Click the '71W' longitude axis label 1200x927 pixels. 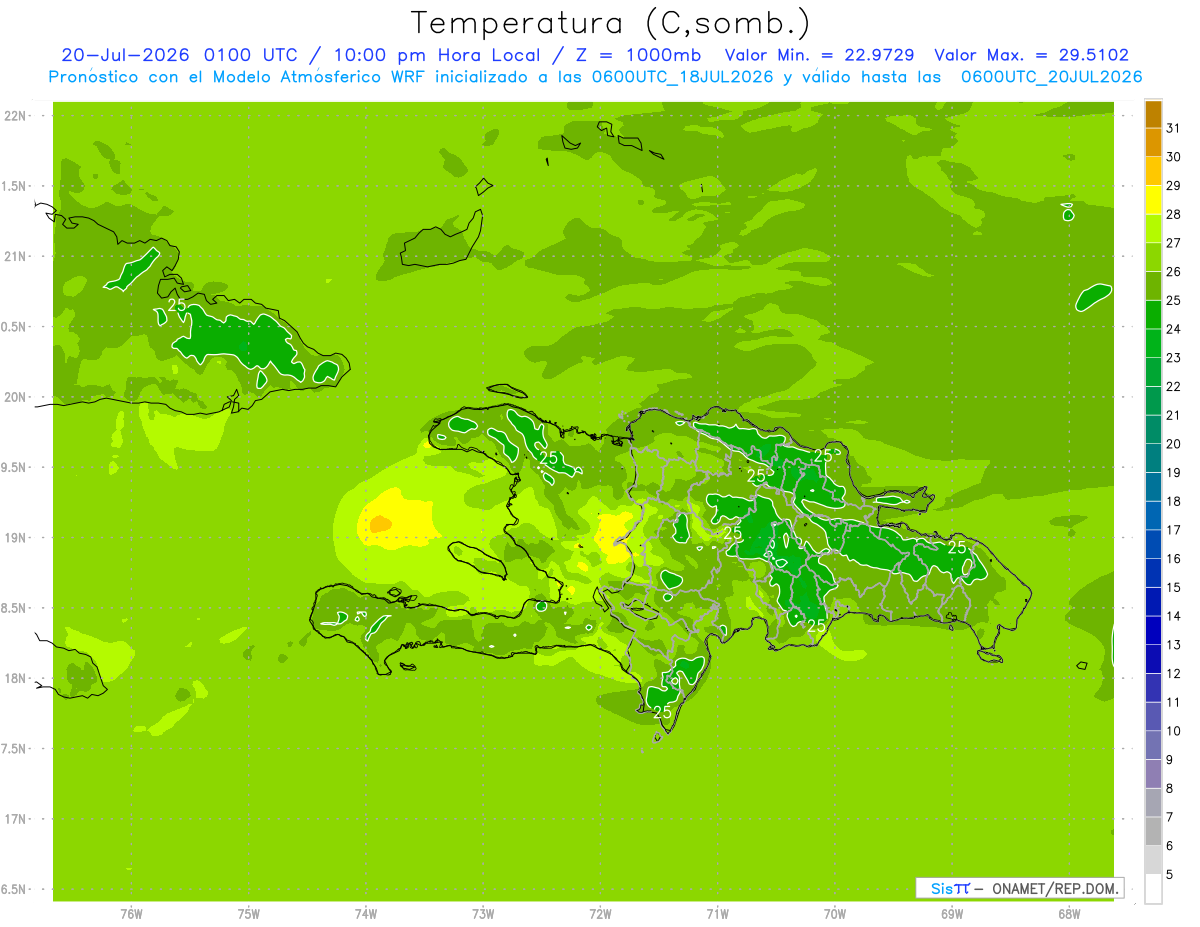[x=718, y=914]
